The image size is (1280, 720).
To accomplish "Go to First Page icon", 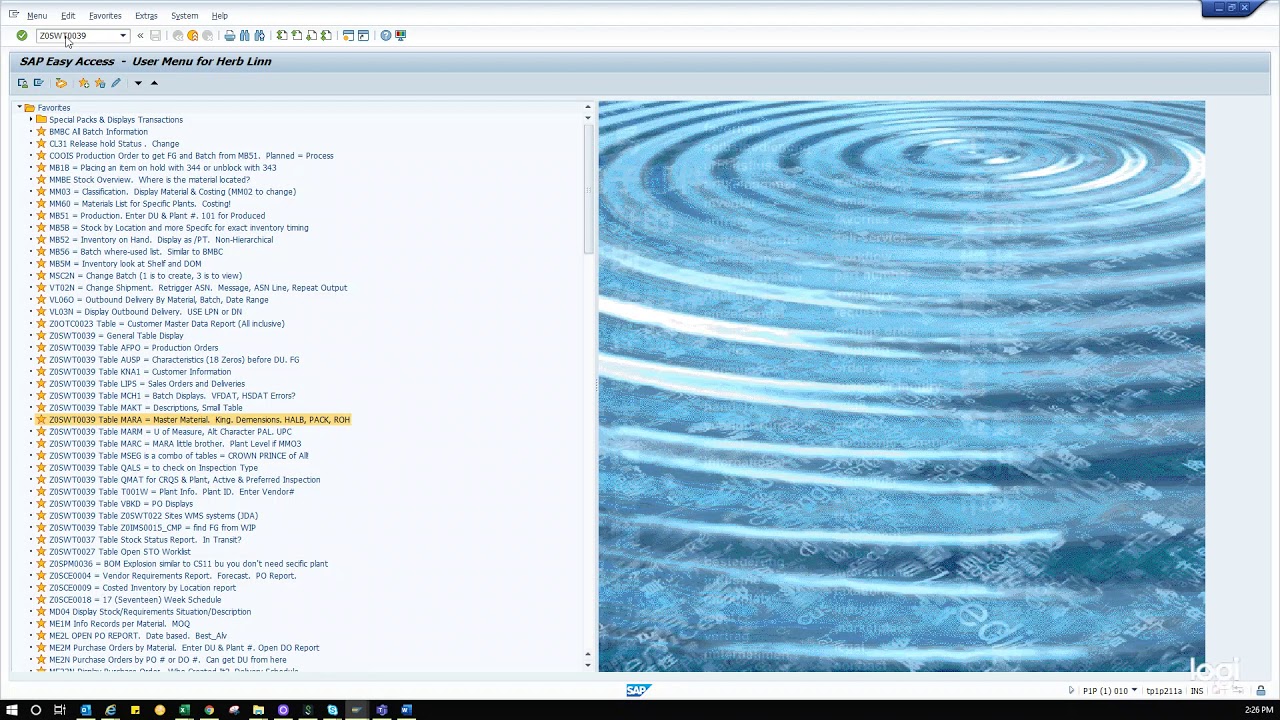I will 282,36.
